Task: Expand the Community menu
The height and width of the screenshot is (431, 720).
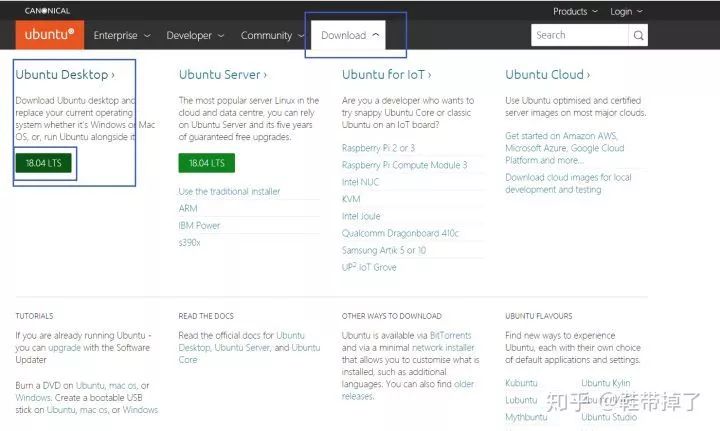Action: [272, 35]
